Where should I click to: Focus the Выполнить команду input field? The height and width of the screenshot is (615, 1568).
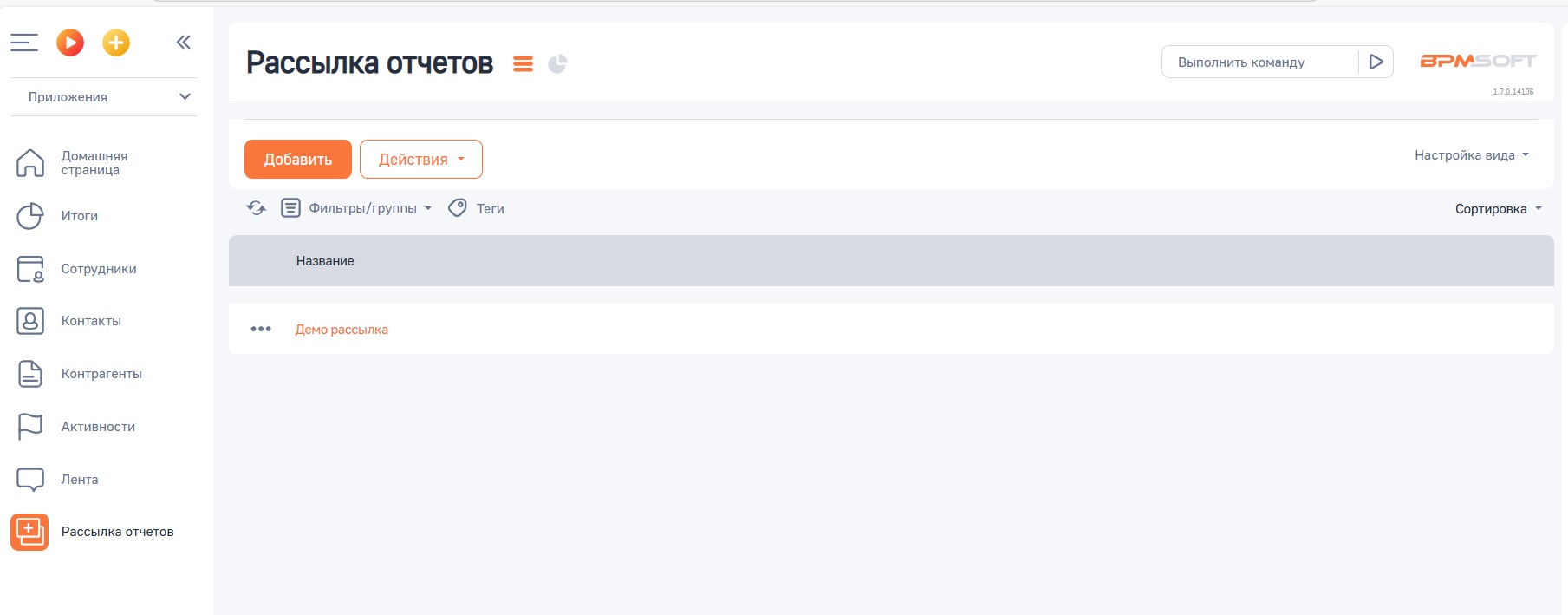tap(1259, 62)
